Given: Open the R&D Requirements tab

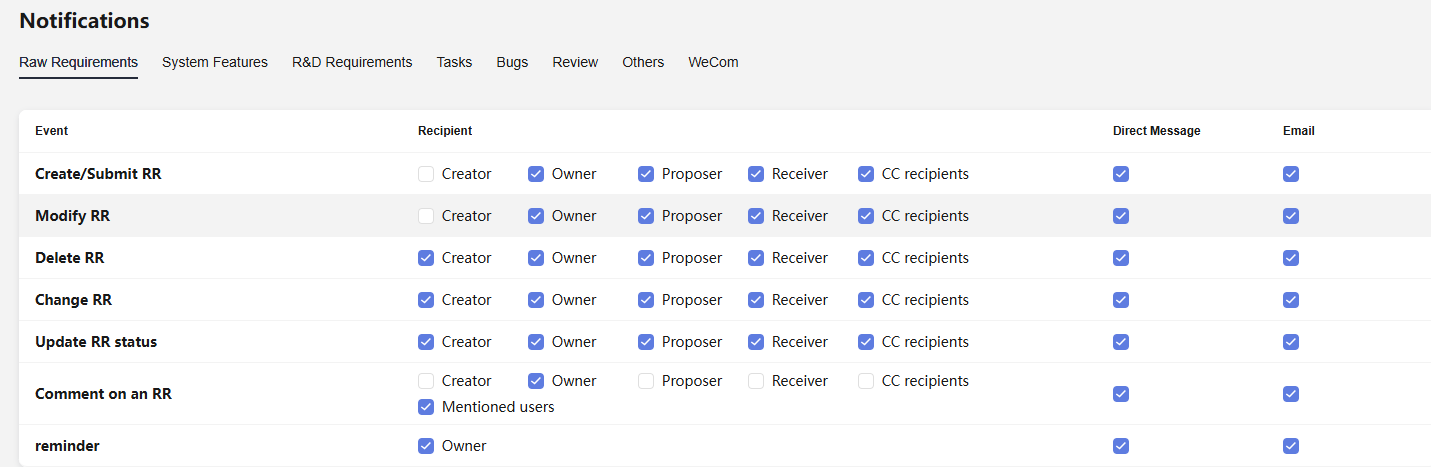Looking at the screenshot, I should click(352, 62).
